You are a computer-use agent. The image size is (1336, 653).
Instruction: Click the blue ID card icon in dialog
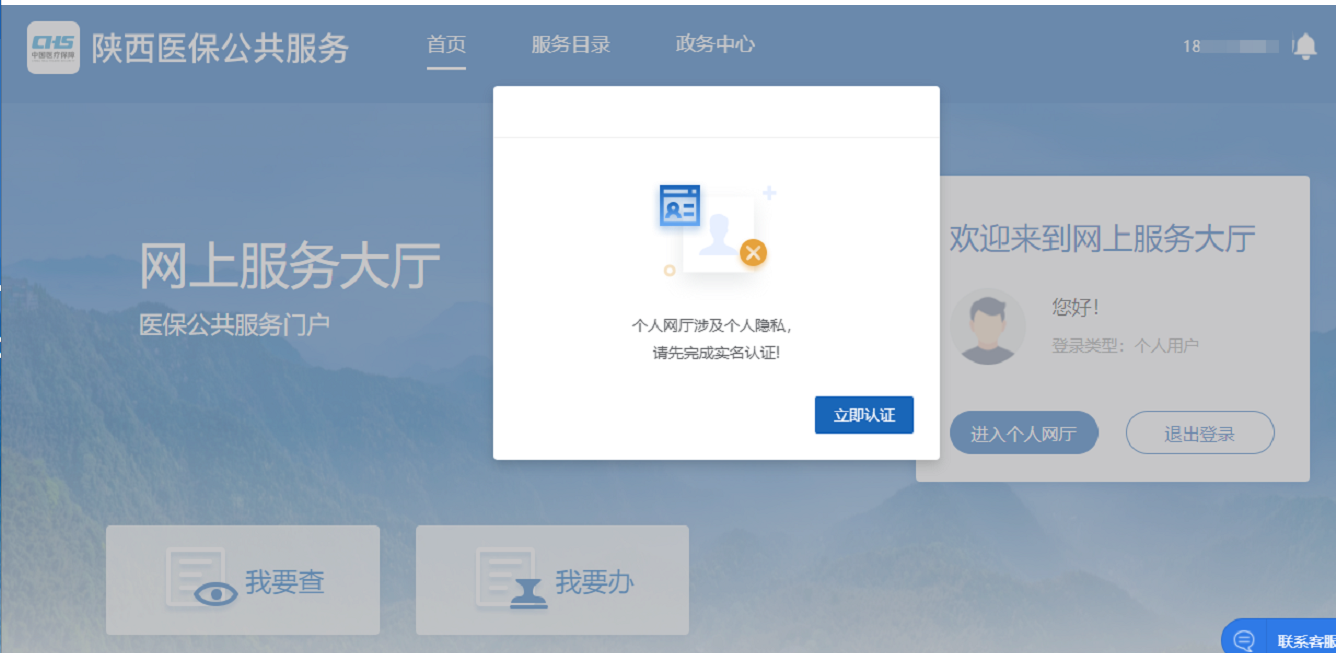click(680, 207)
